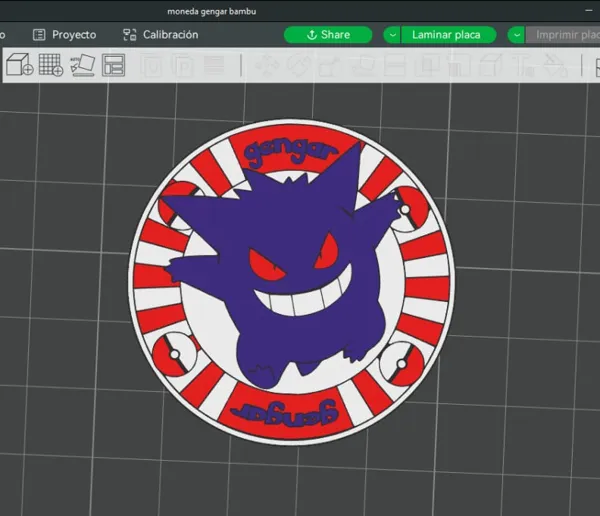Click the Imprimir placa button
Viewport: 600px width, 516px height.
pyautogui.click(x=563, y=35)
